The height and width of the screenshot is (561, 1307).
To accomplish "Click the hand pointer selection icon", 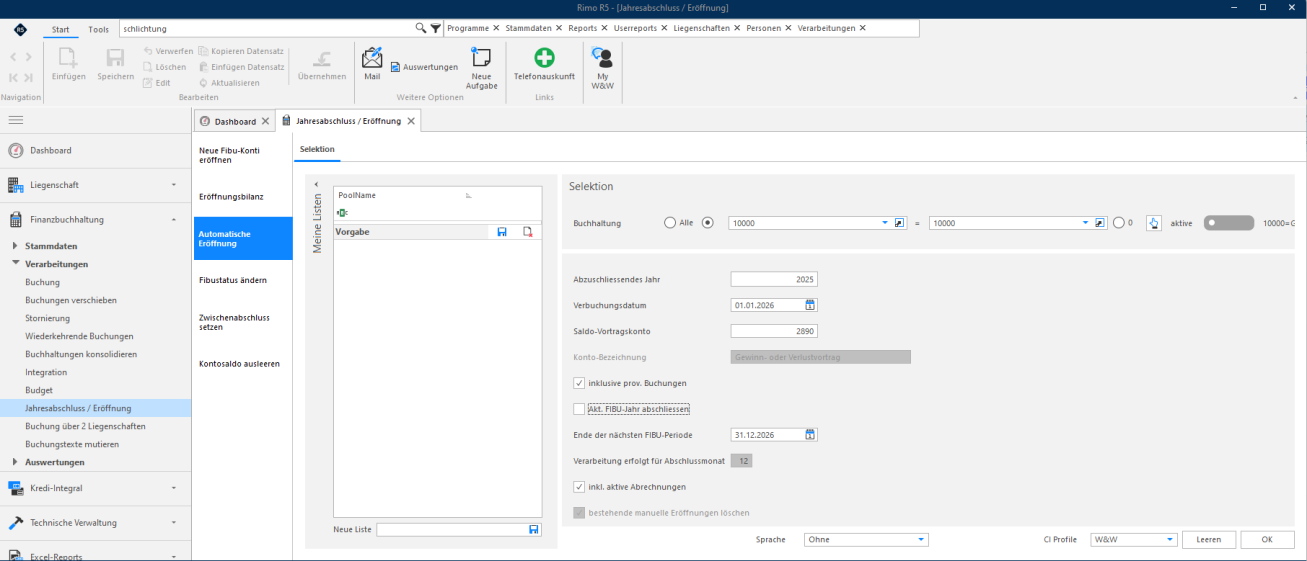I will (x=1152, y=223).
